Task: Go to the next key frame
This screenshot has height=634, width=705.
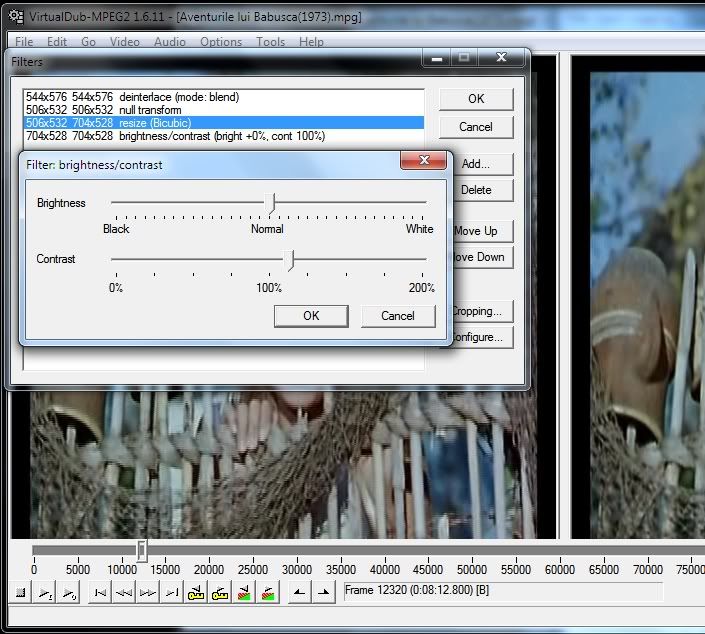Action: (221, 593)
